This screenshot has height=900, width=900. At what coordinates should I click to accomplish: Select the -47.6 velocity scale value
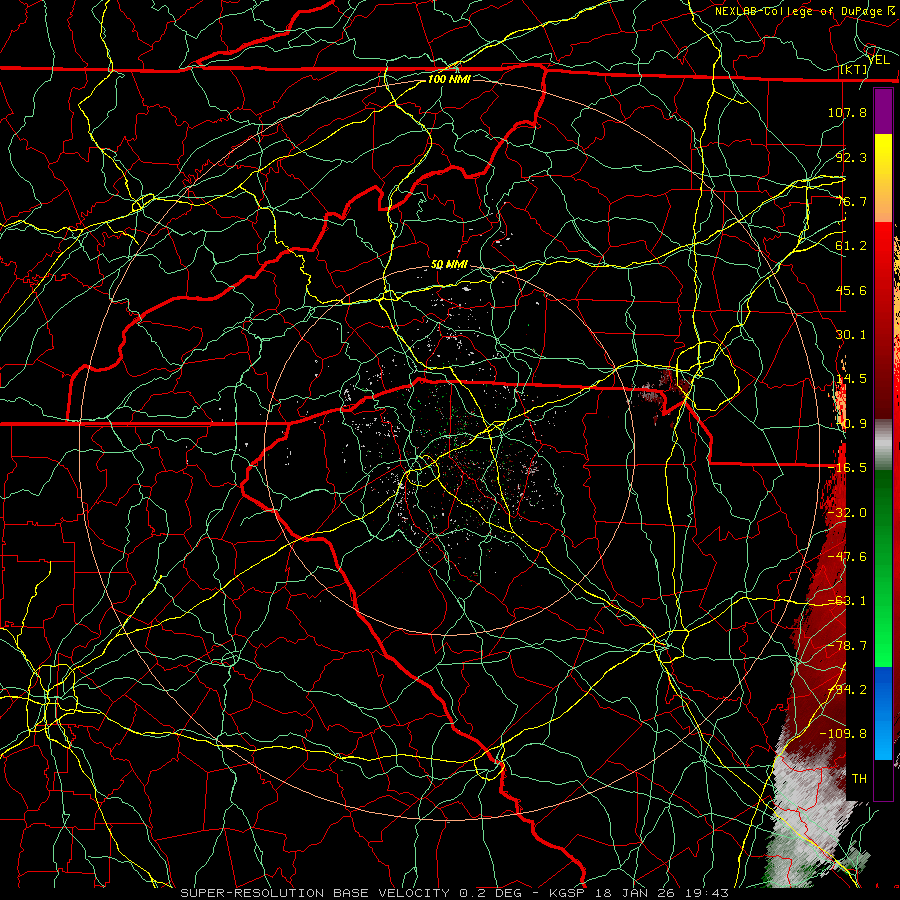coord(847,557)
